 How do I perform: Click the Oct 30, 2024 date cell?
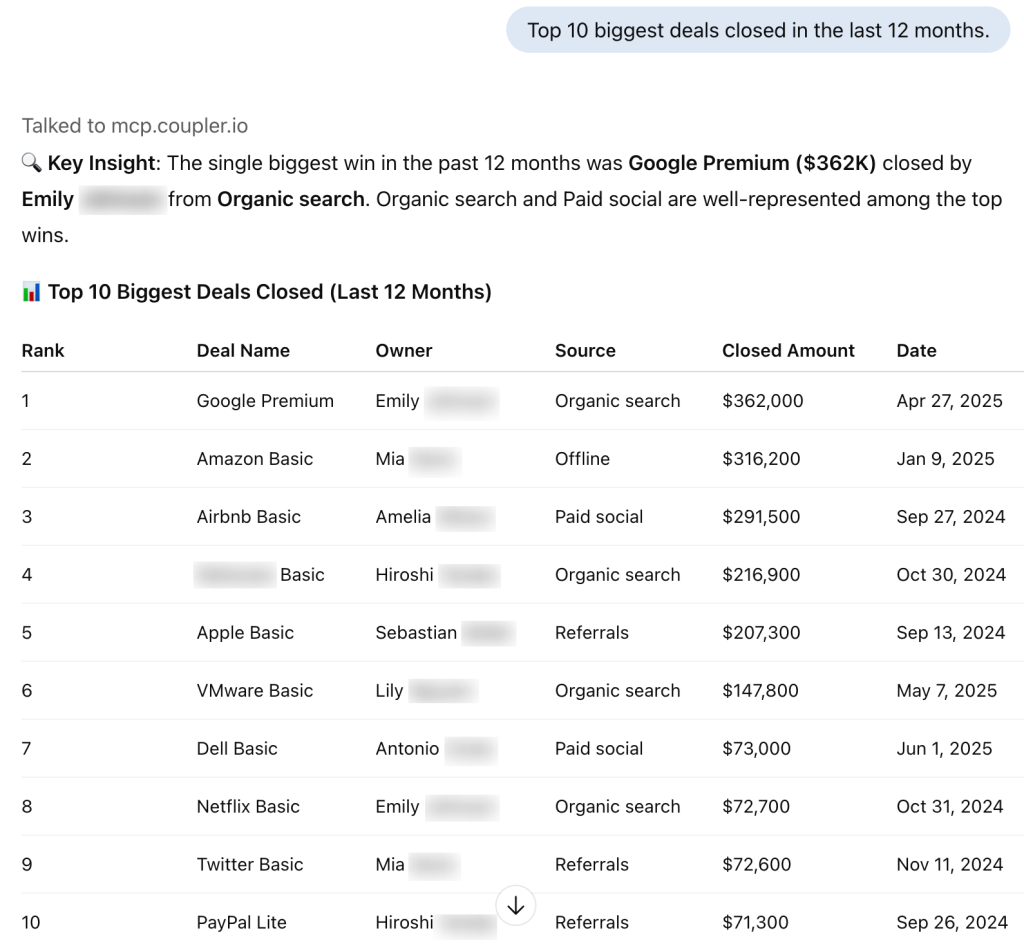pos(951,575)
